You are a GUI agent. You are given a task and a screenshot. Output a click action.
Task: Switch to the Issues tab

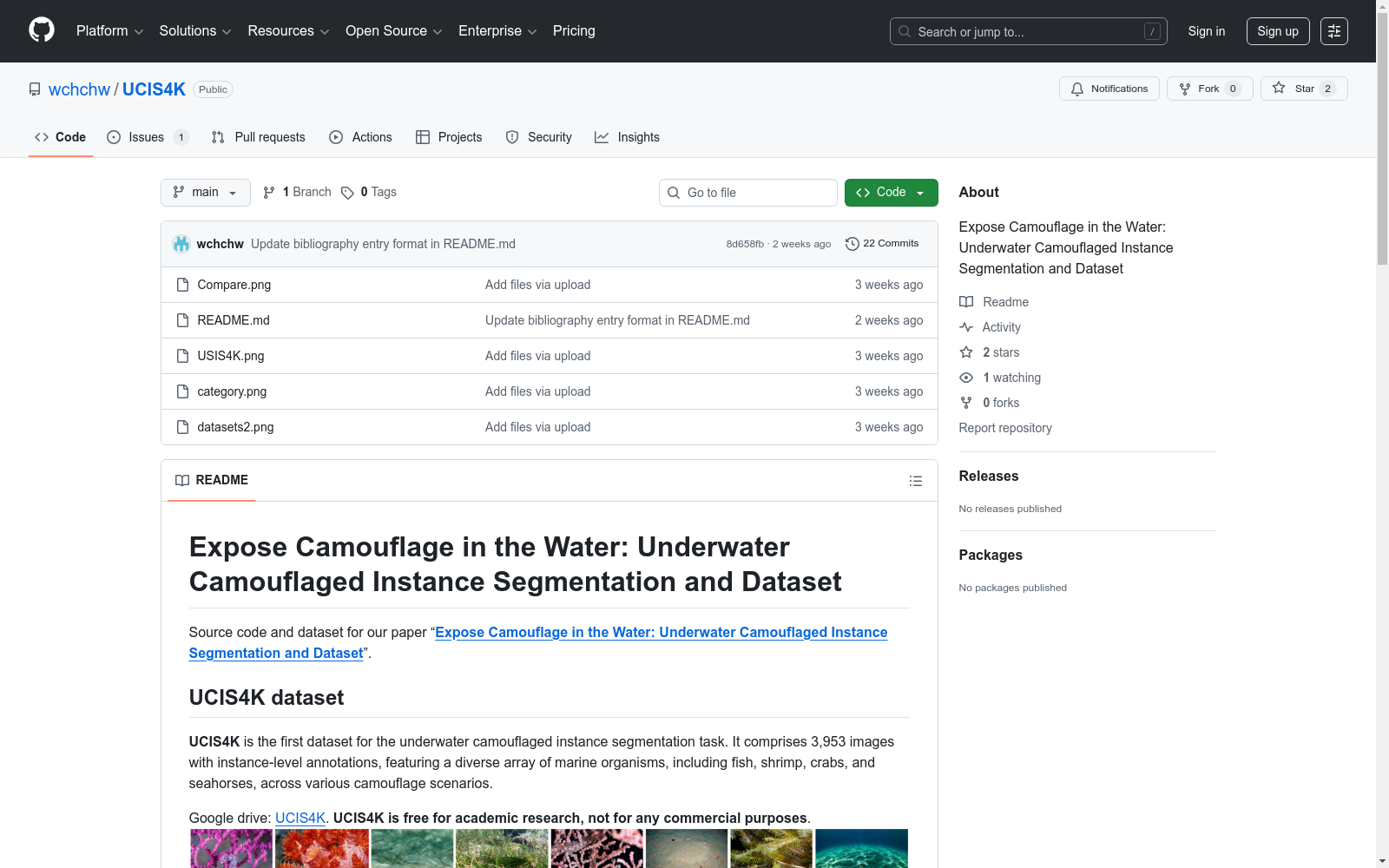[x=148, y=137]
